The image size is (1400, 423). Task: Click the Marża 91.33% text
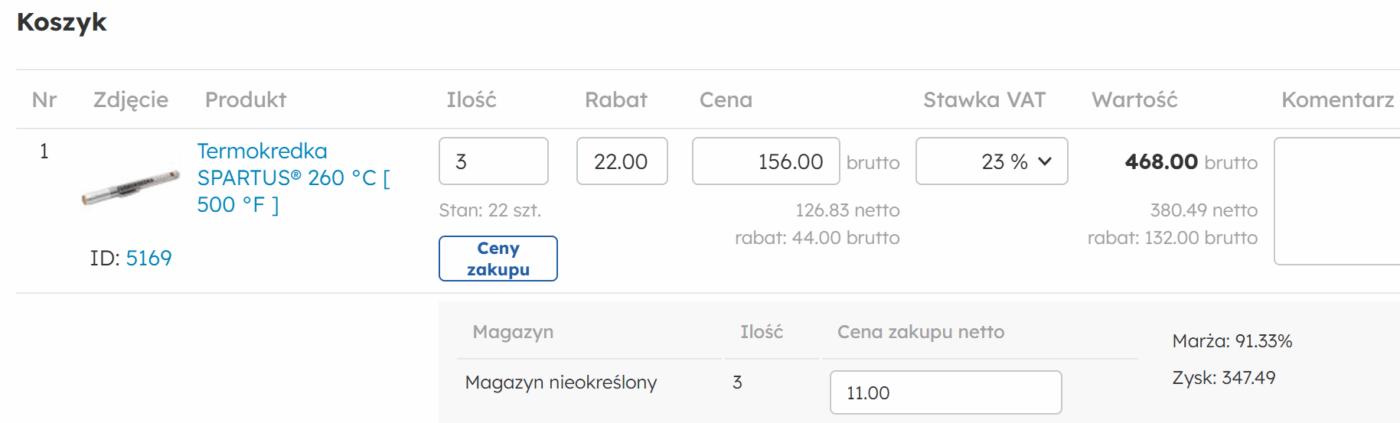tap(1232, 342)
